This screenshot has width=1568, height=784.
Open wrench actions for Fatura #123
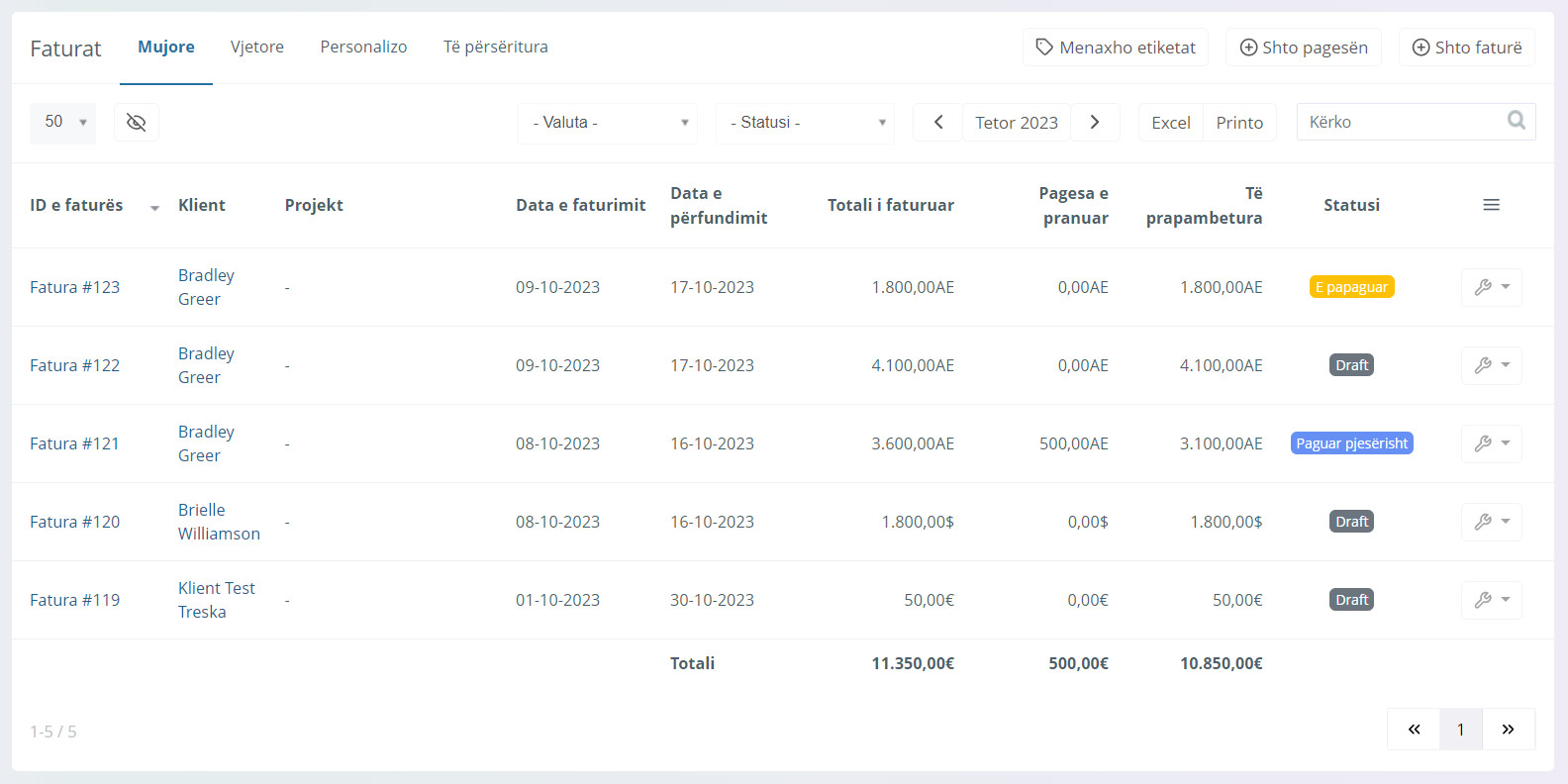point(1491,287)
